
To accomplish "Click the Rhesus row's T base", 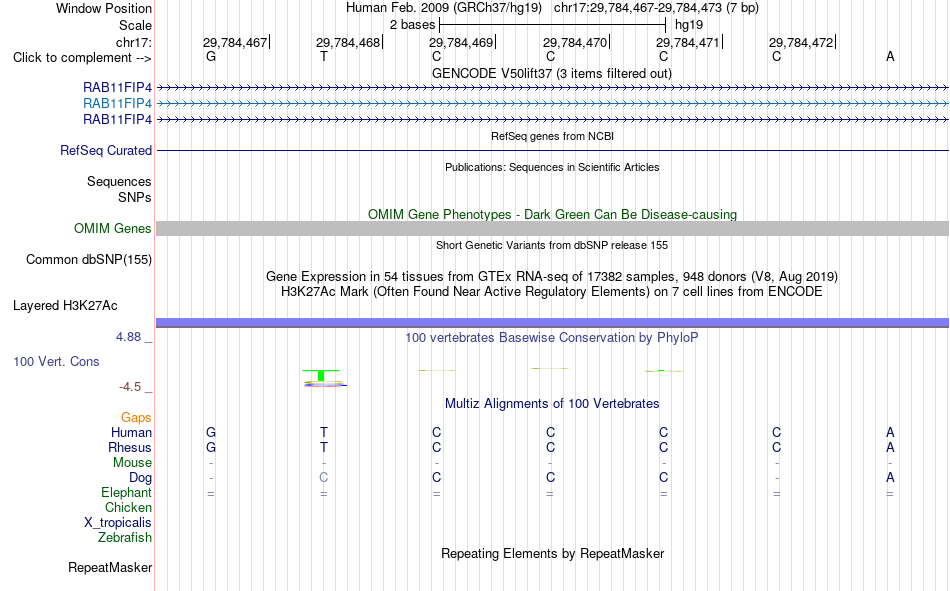I will click(324, 447).
